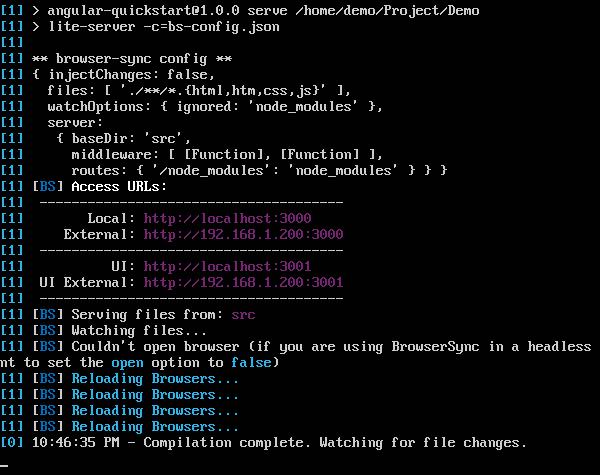Image resolution: width=600 pixels, height=475 pixels.
Task: Open the Local http://localhost:3000 URL
Action: click(227, 219)
